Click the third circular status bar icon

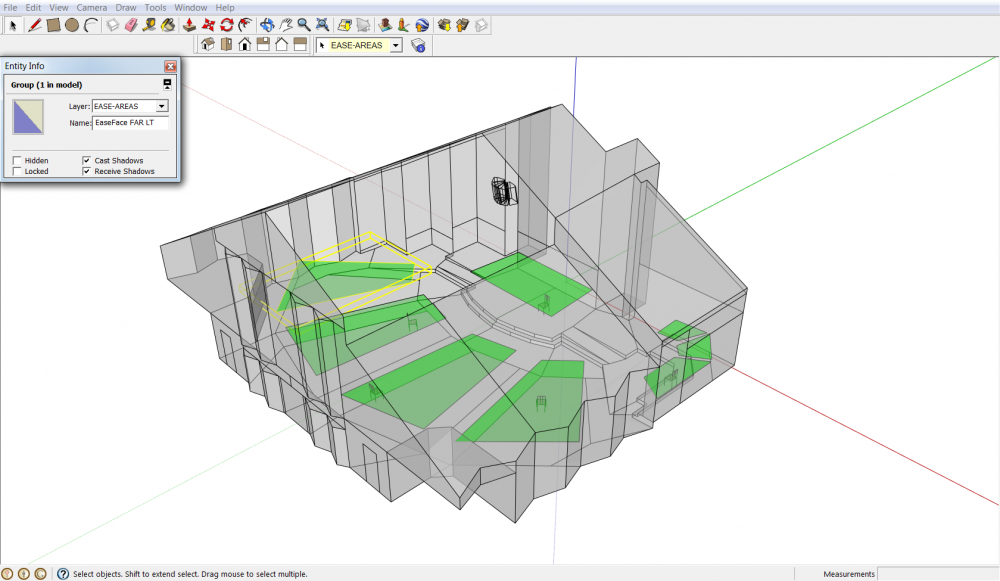[x=40, y=574]
